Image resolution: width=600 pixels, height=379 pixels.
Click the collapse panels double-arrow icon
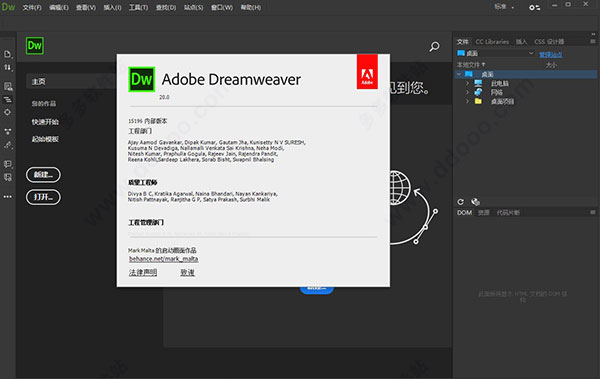point(593,34)
